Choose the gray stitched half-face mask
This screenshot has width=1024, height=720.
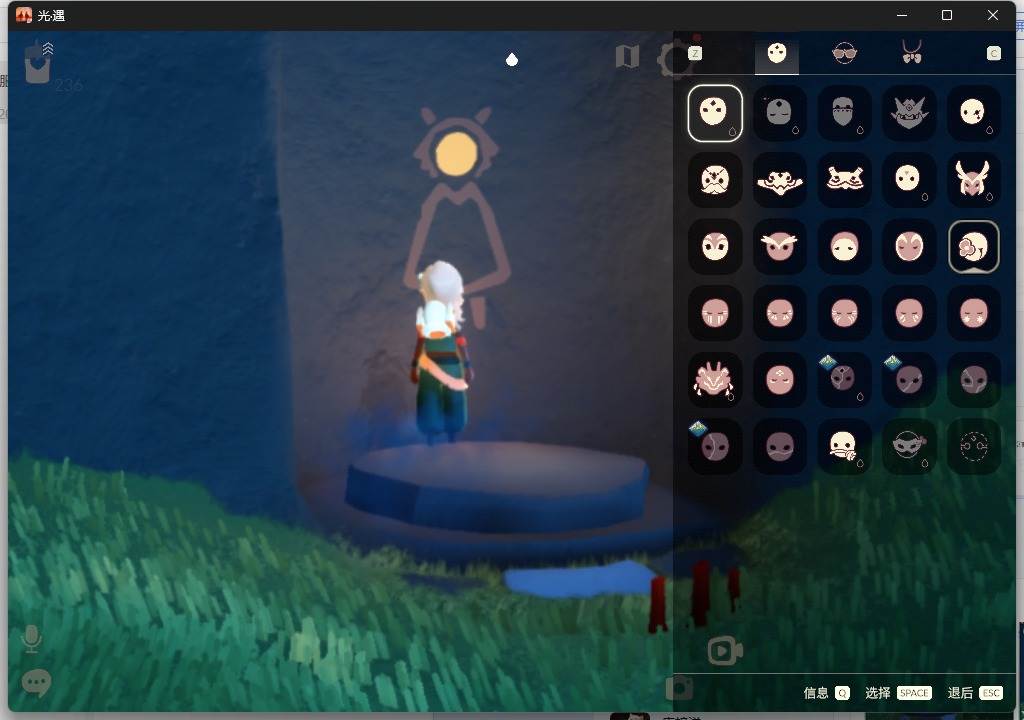point(844,113)
